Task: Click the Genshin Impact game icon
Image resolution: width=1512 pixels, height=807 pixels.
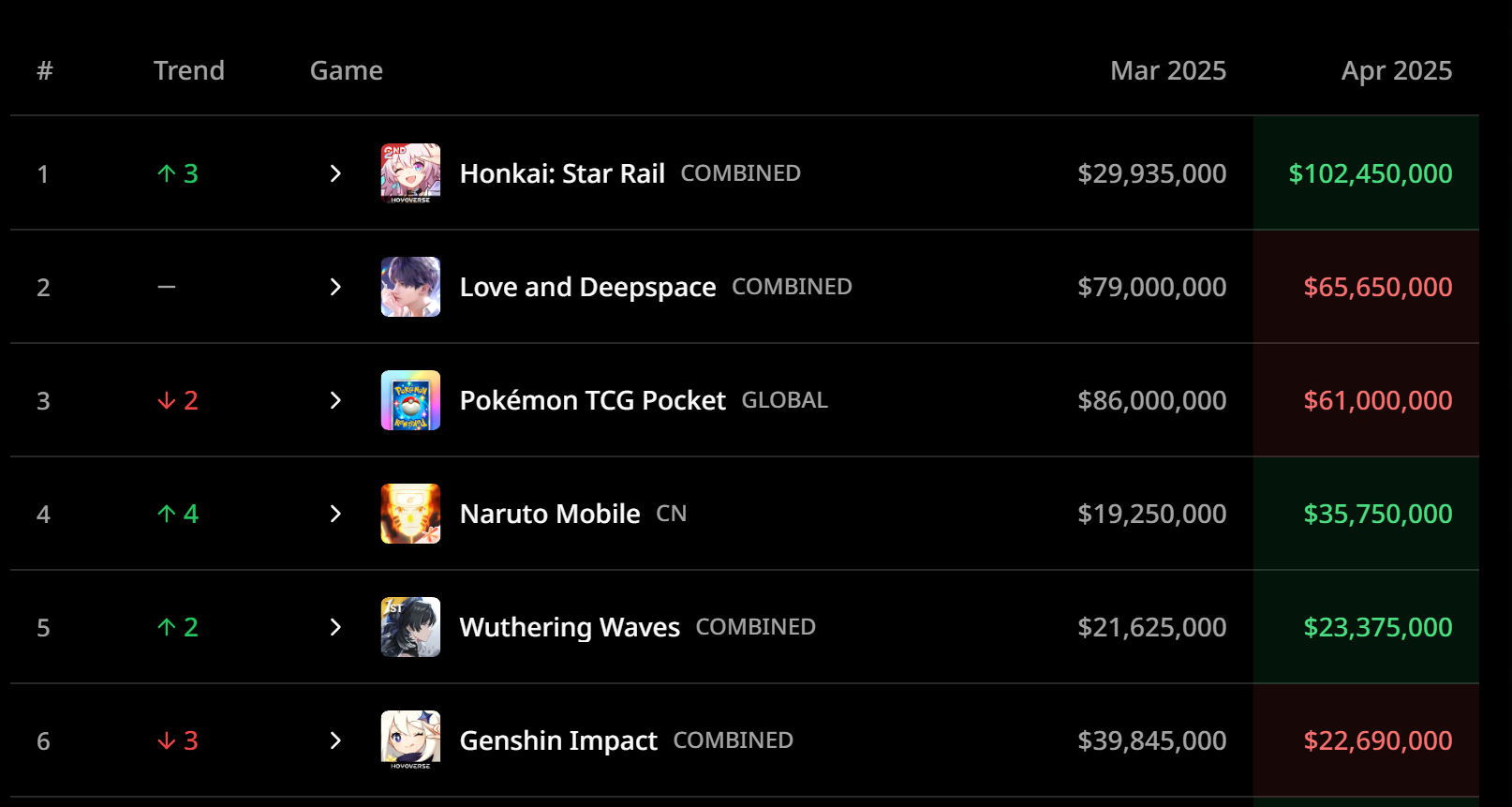Action: point(410,740)
